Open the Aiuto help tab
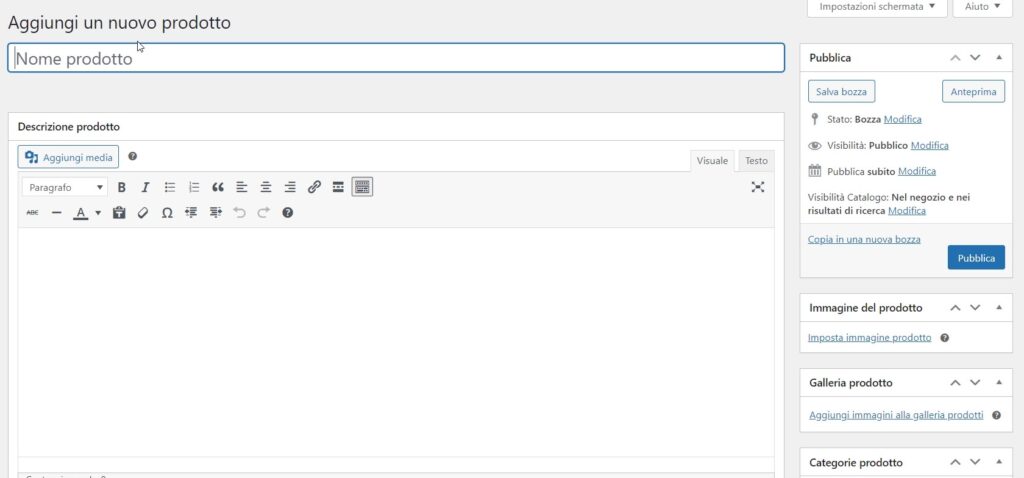Viewport: 1024px width, 478px height. [x=982, y=7]
